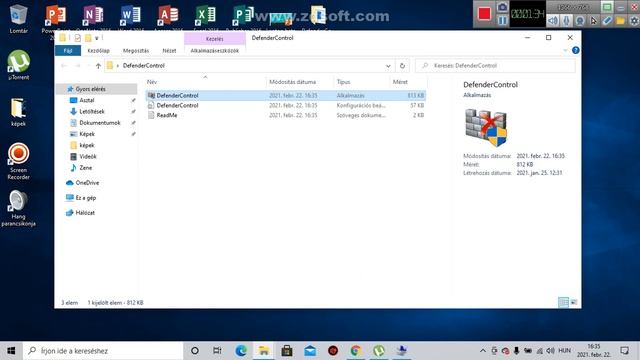Pause the screen recording
Image resolution: width=640 pixels, height=360 pixels.
502,20
